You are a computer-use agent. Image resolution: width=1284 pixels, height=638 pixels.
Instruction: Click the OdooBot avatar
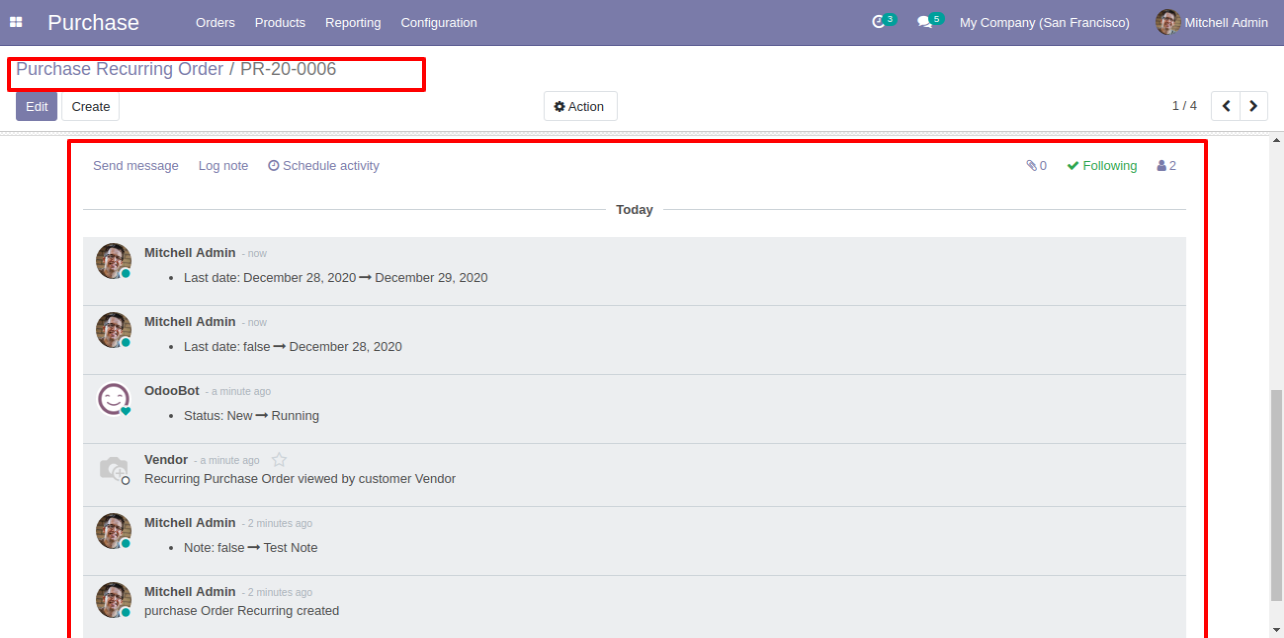(114, 399)
